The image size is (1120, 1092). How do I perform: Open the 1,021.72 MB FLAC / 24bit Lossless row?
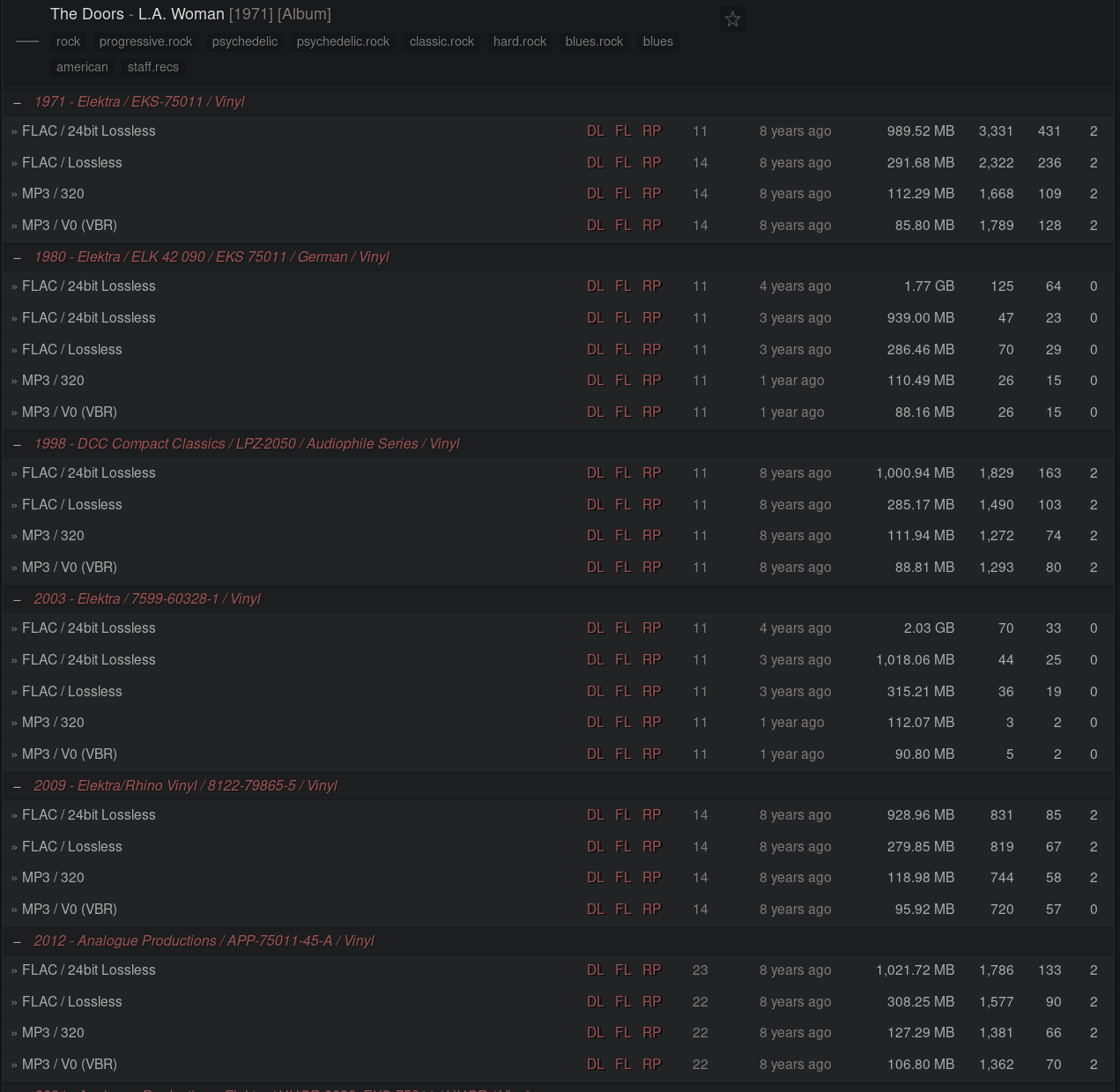coord(88,969)
